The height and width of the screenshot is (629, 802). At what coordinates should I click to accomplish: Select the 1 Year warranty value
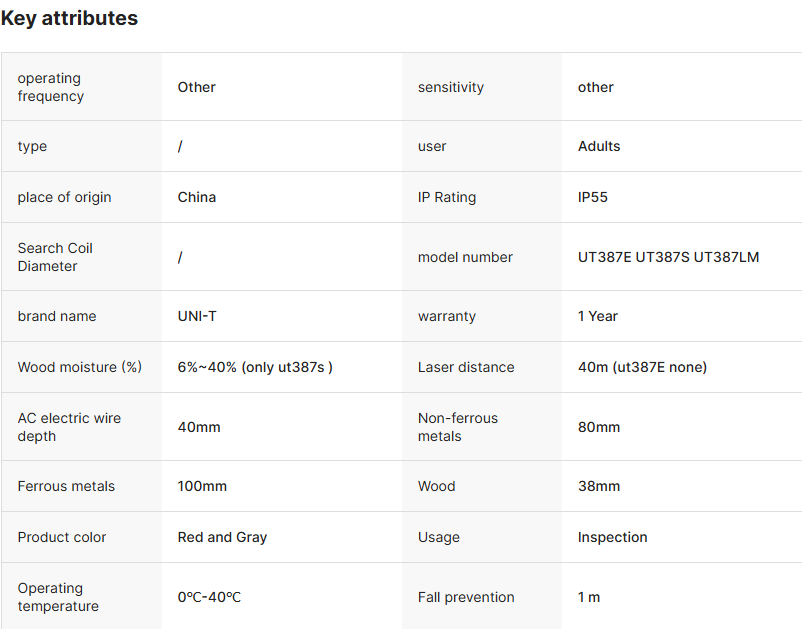(x=598, y=316)
